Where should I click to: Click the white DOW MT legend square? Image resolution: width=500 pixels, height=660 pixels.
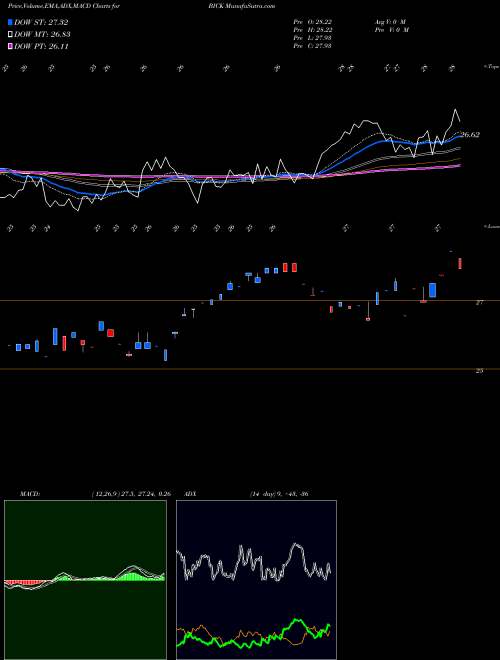[x=10, y=35]
